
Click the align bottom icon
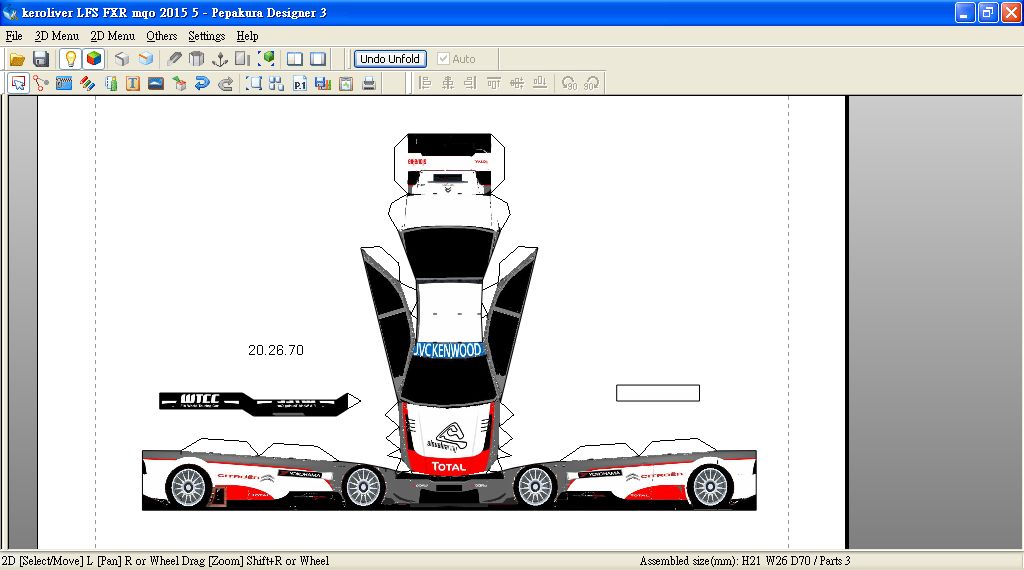click(539, 83)
